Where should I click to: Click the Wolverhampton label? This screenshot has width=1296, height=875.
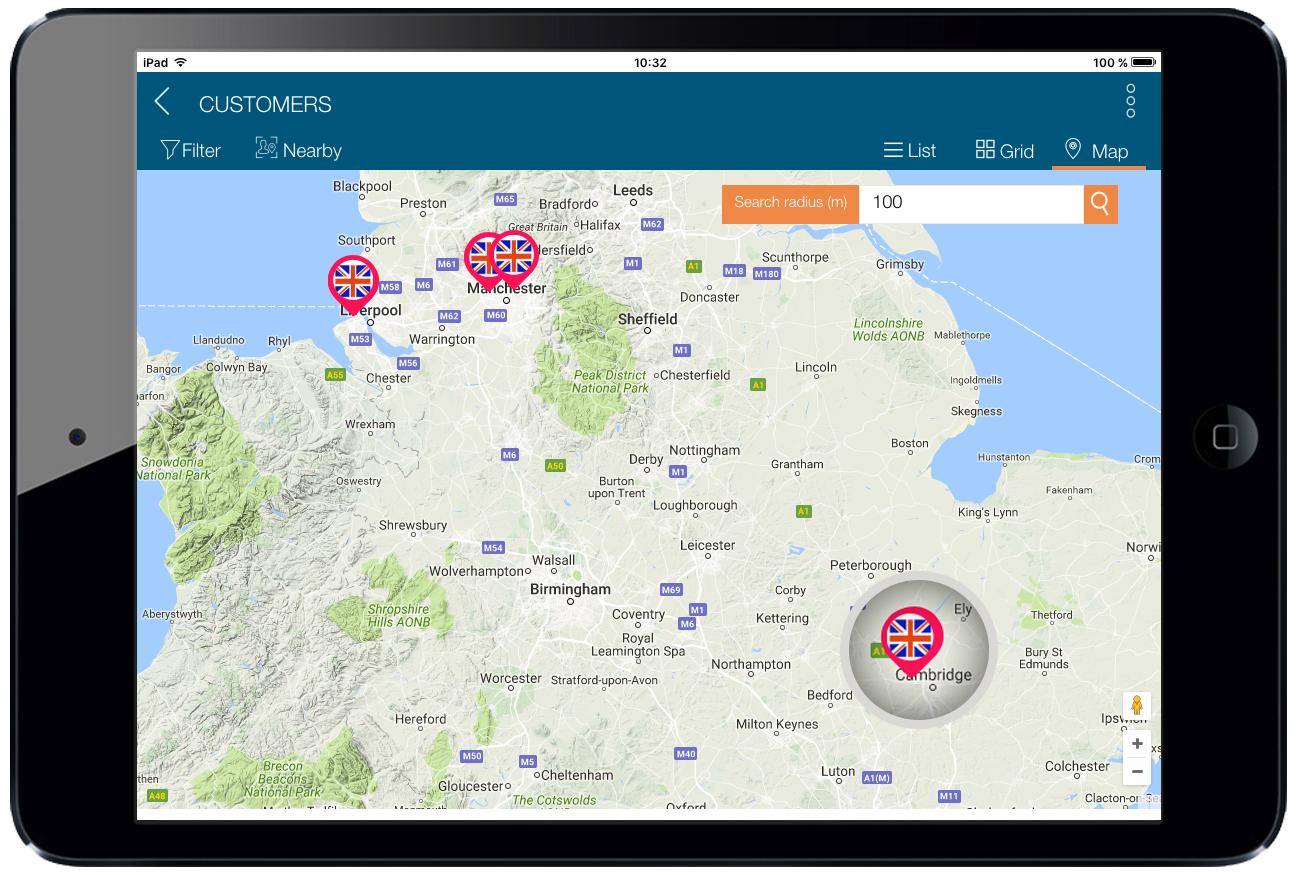477,571
